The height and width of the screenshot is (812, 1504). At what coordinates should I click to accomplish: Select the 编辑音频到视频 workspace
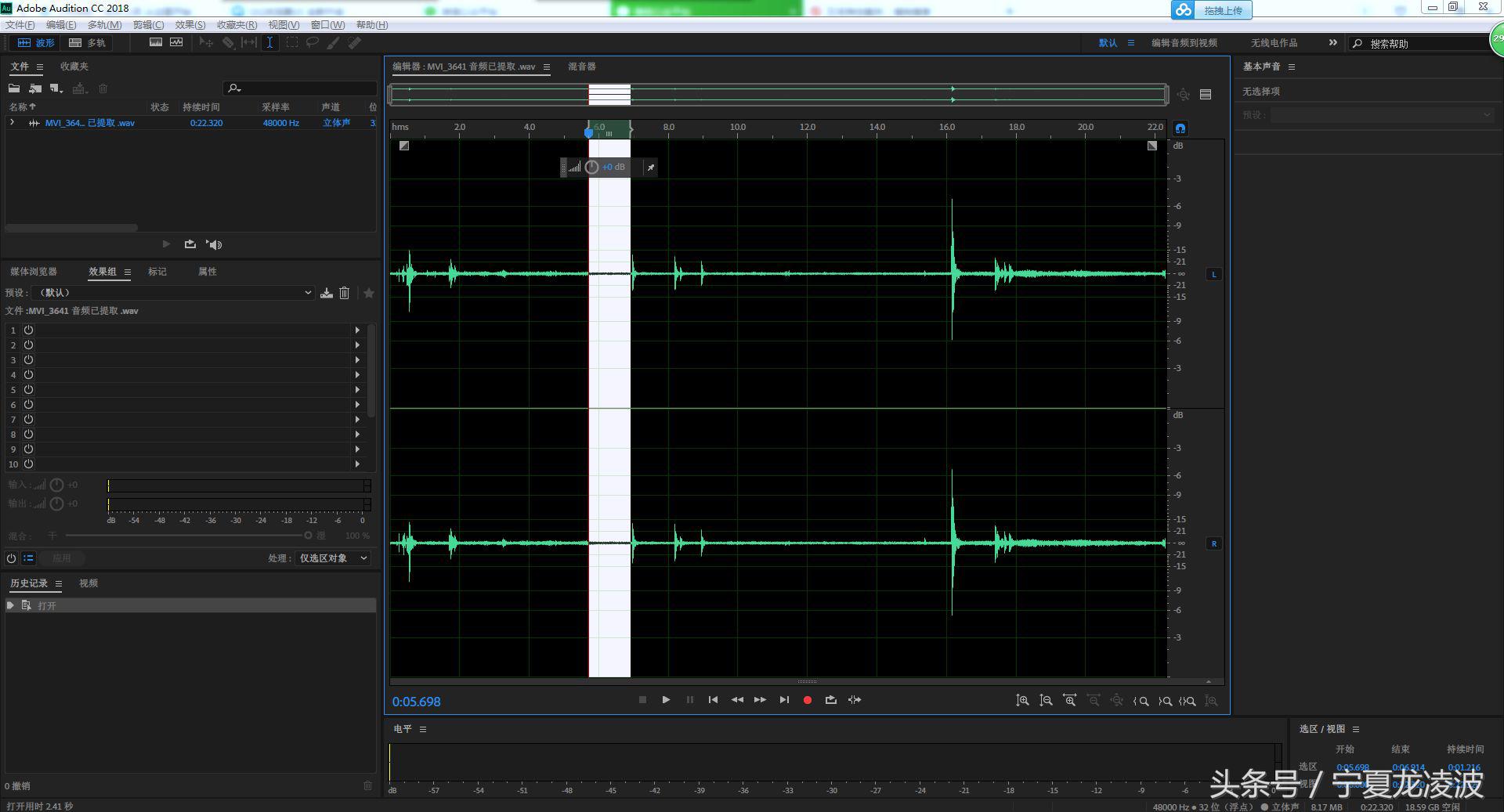tap(1184, 43)
